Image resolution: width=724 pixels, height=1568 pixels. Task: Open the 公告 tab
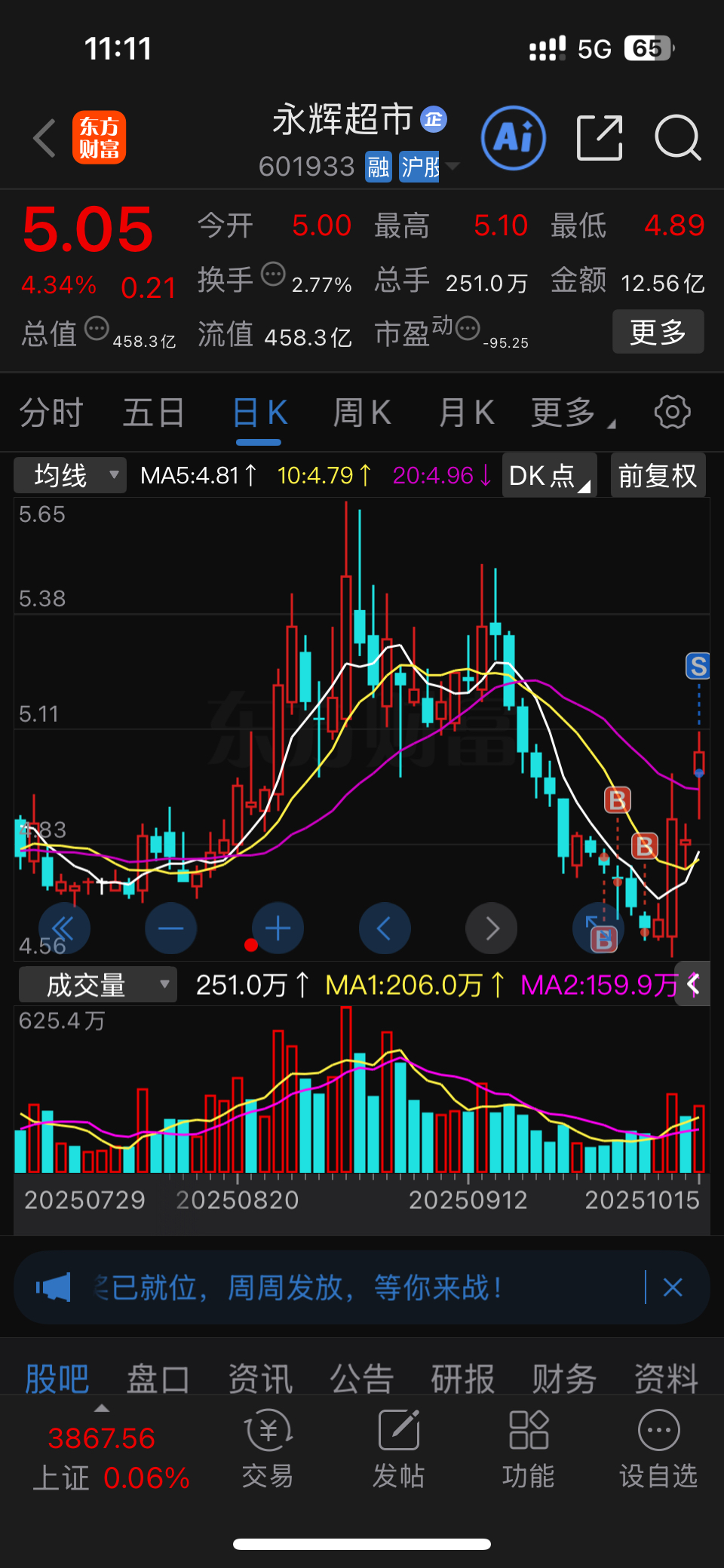point(361,1379)
